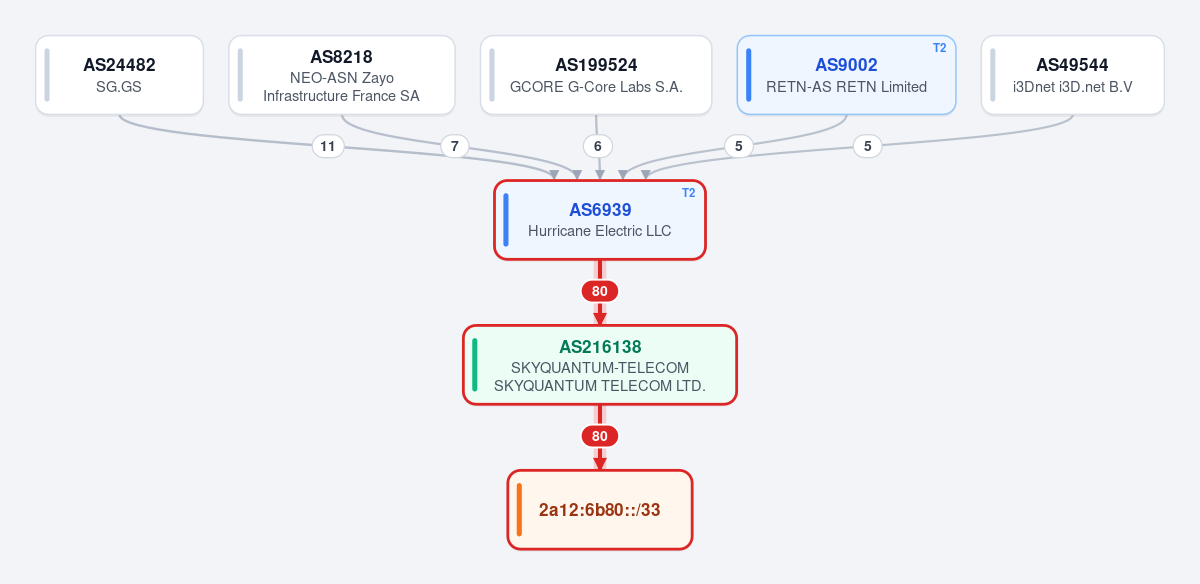Select the AS24482 SG.GS node
Viewport: 1200px width, 584px height.
(119, 75)
